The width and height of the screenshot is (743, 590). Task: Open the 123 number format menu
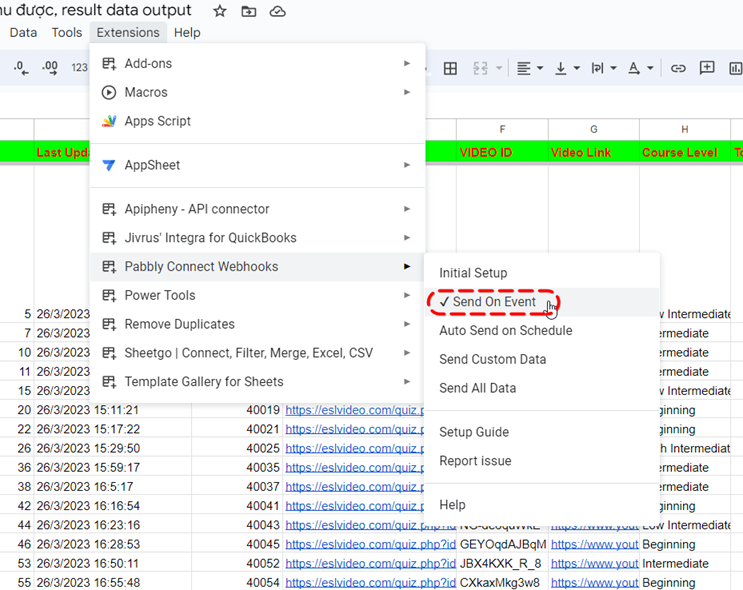coord(79,68)
